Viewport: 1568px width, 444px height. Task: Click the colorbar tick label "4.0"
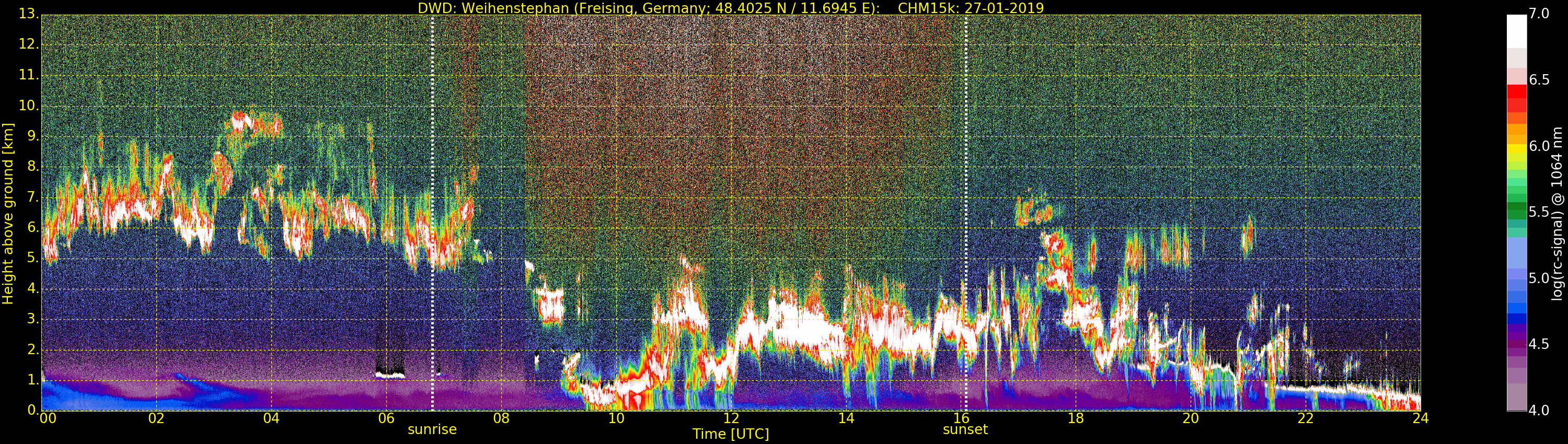[x=1539, y=411]
